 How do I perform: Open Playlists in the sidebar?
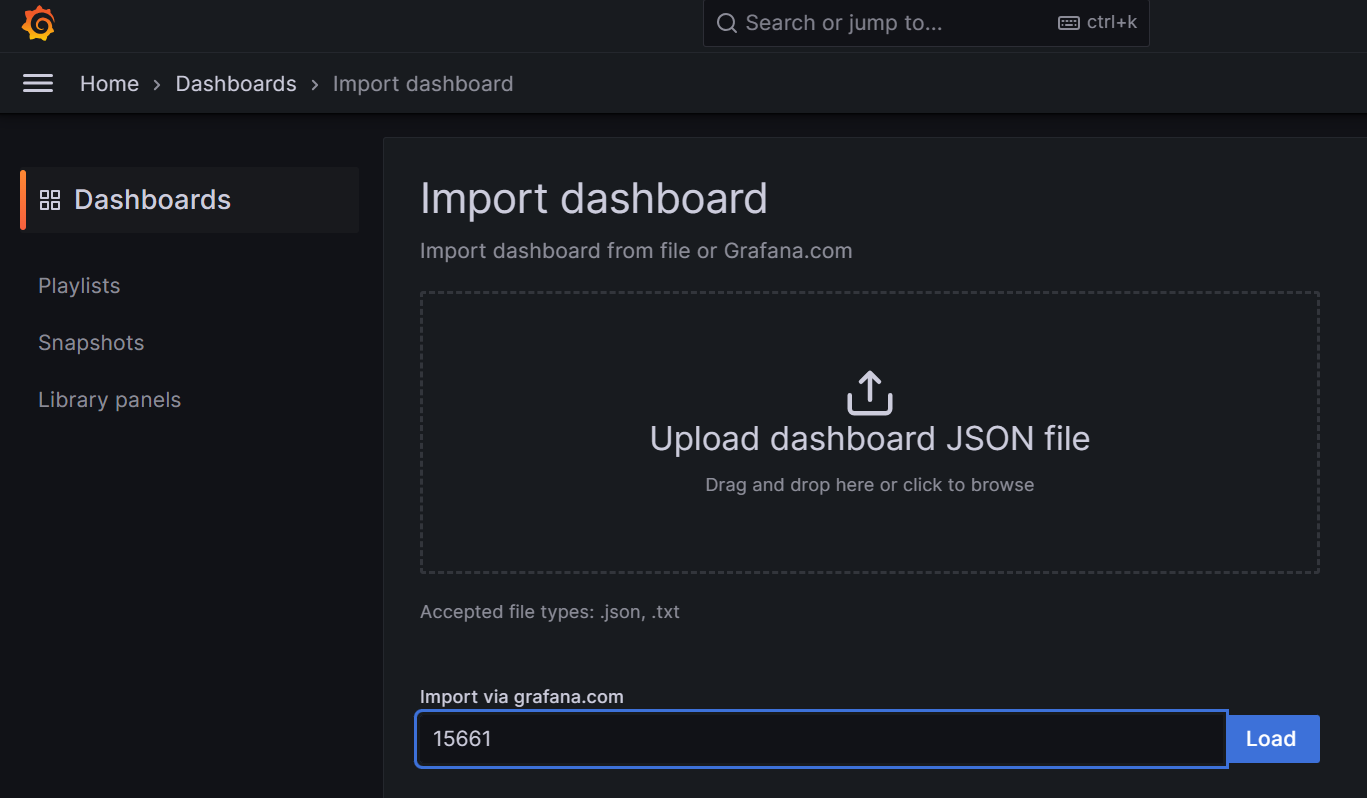(x=79, y=286)
